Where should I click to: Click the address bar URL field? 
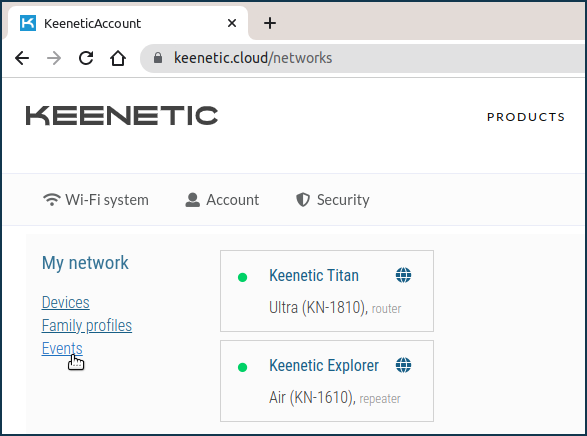[363, 58]
